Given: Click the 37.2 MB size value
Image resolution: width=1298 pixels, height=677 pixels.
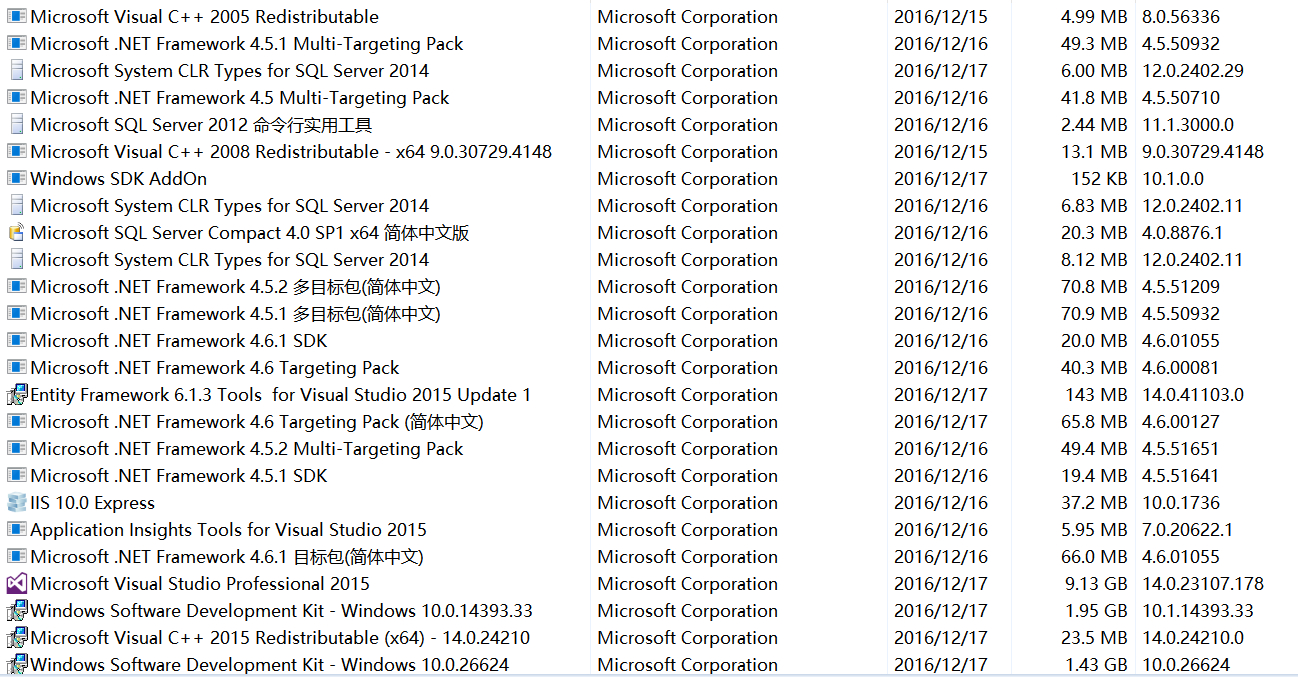Looking at the screenshot, I should (x=1094, y=503).
